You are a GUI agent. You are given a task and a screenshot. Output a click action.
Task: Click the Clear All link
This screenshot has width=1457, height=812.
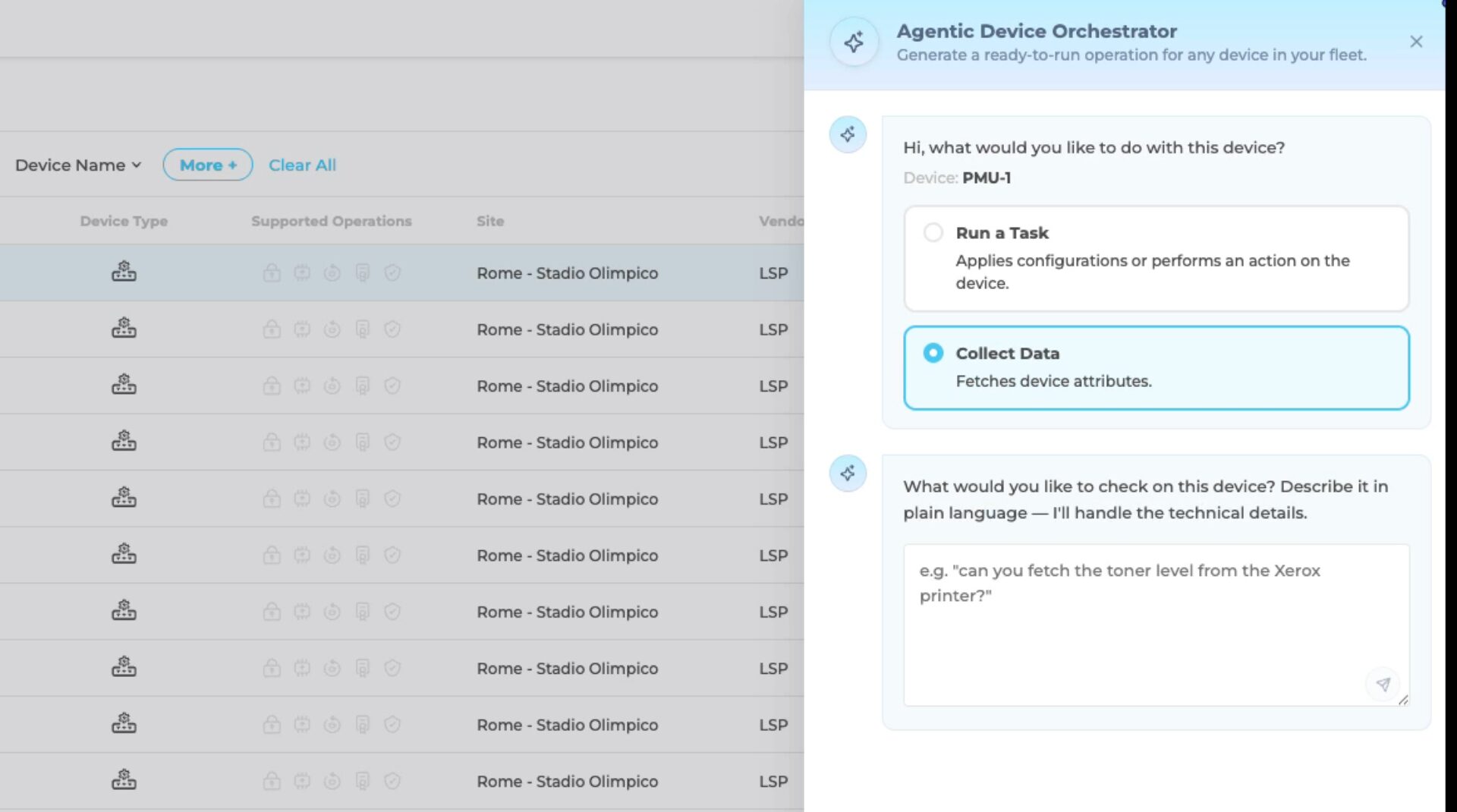[302, 165]
